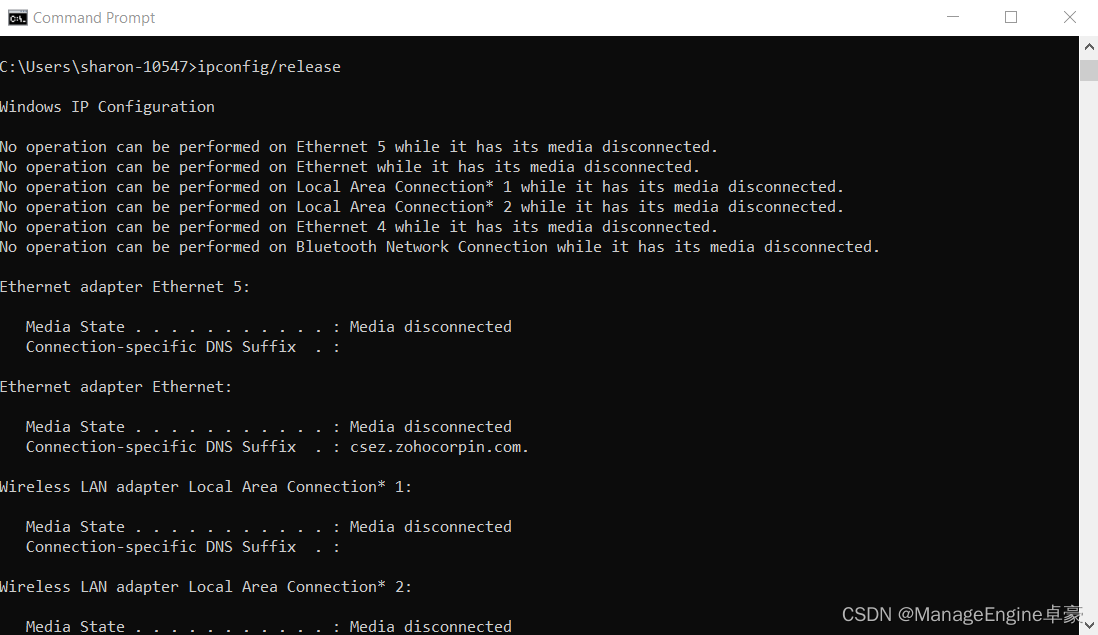Click the 'Ethernet 4 while it has' message line
This screenshot has height=635, width=1098.
coord(359,227)
